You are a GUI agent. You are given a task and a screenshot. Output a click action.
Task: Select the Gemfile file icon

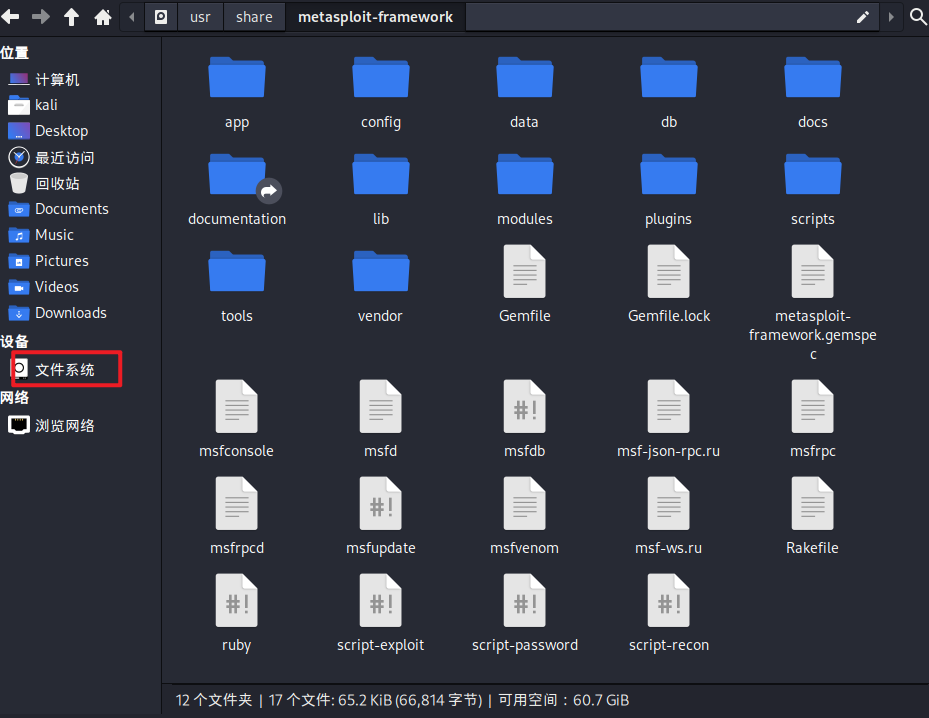(x=525, y=271)
